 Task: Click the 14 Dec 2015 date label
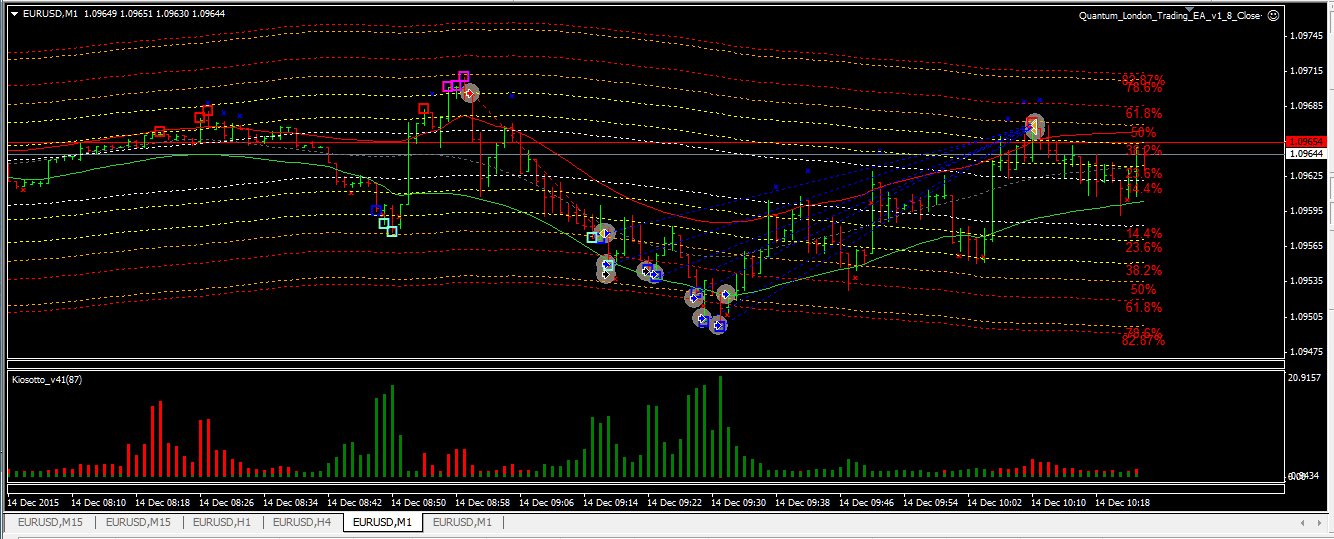click(x=34, y=503)
